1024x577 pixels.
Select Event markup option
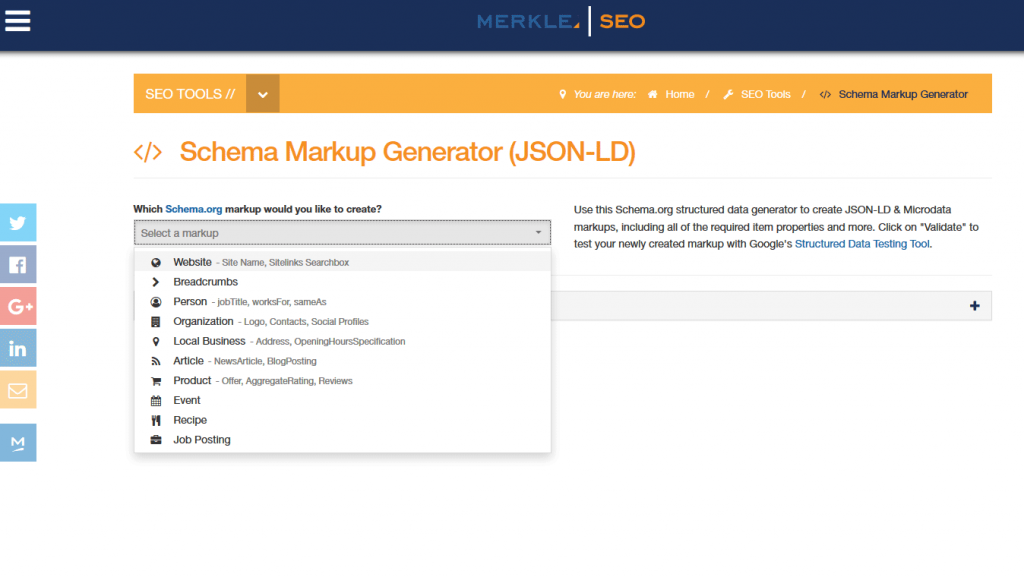[x=342, y=400]
